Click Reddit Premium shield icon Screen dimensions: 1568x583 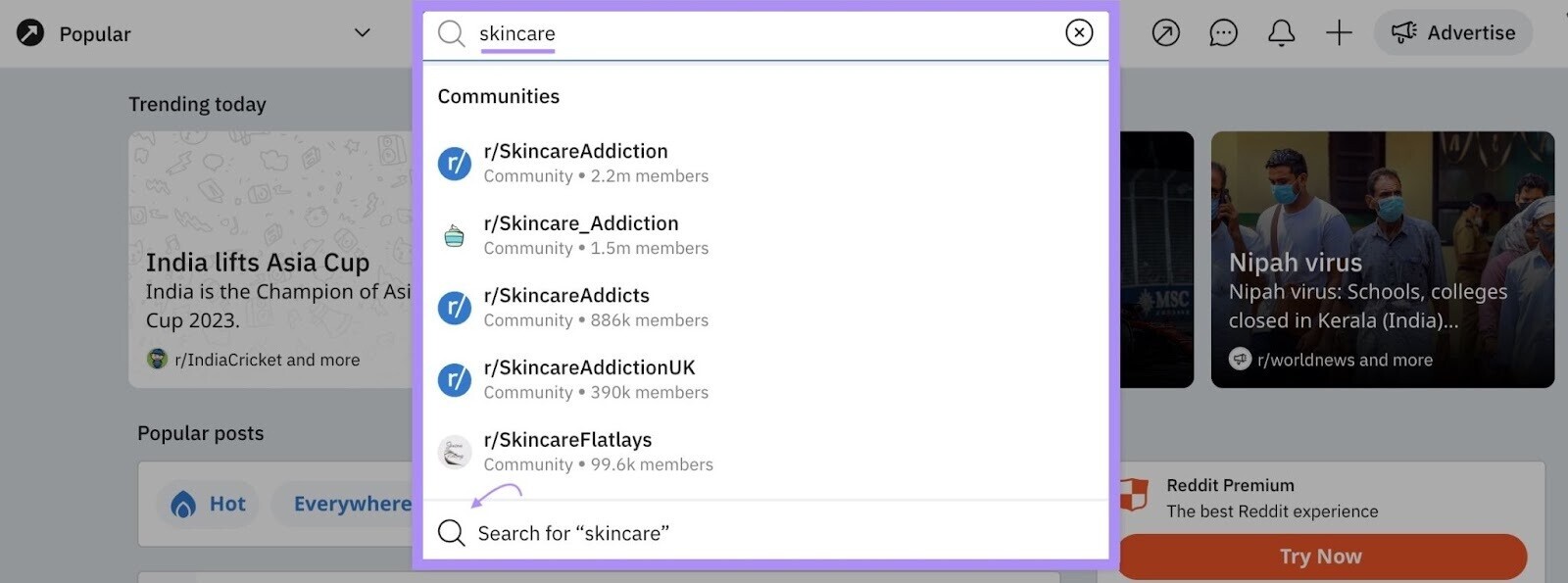tap(1134, 496)
